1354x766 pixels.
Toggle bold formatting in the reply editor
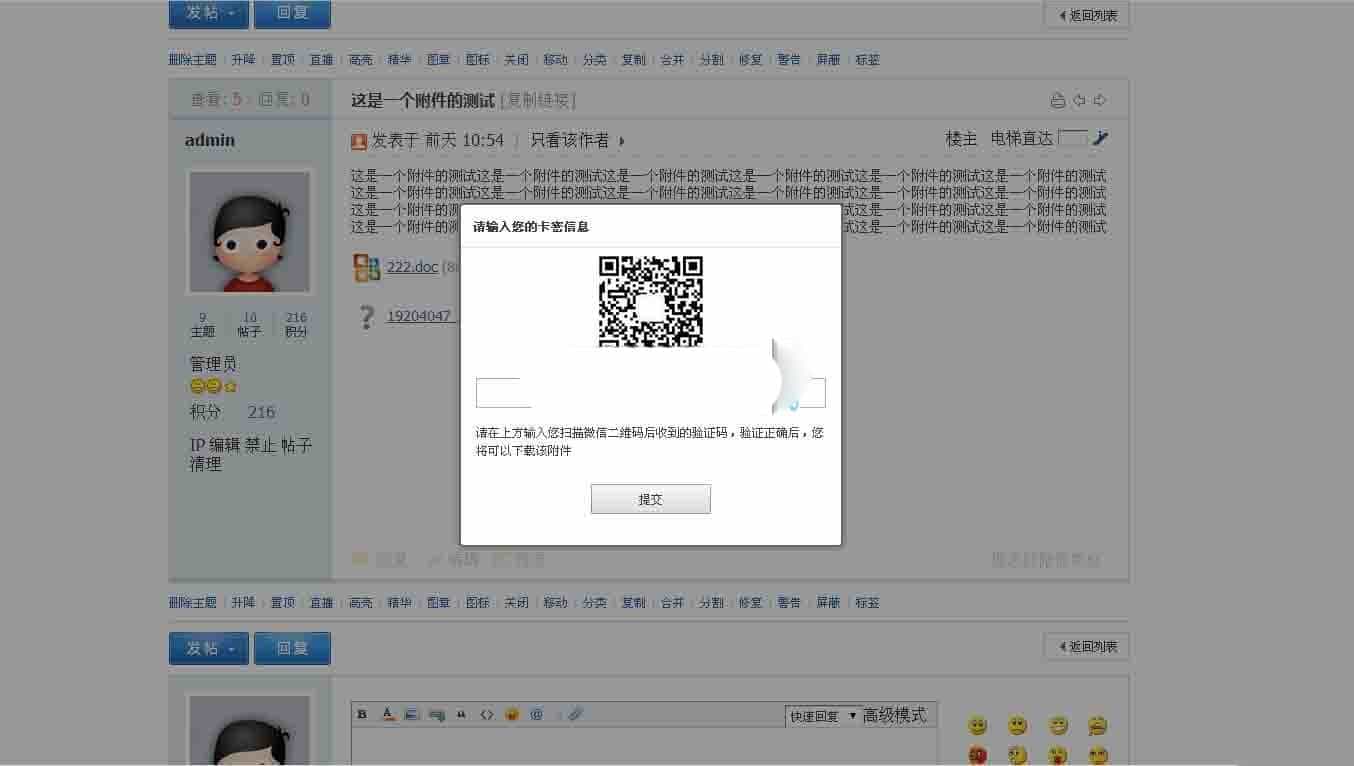(x=362, y=714)
